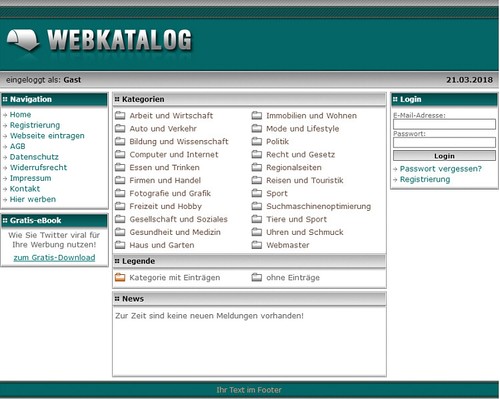The height and width of the screenshot is (399, 500).
Task: Click folder icon beside Gesellschaft und Soziales
Action: coord(120,219)
